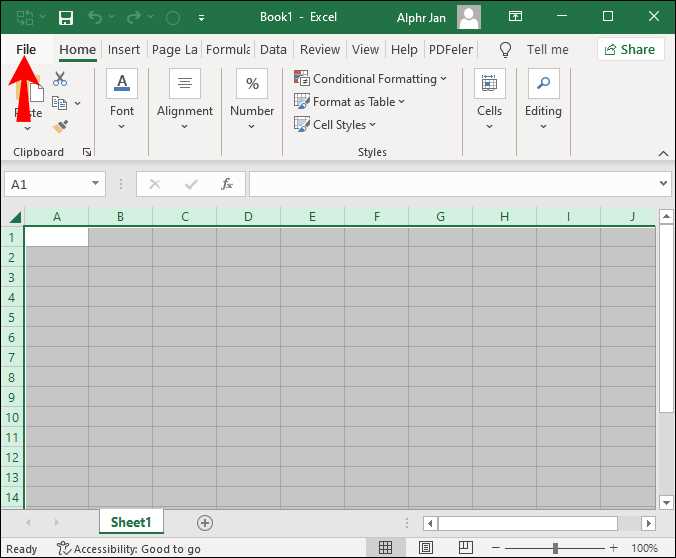Image resolution: width=676 pixels, height=558 pixels.
Task: Click the Cut scissors icon
Action: [60, 79]
